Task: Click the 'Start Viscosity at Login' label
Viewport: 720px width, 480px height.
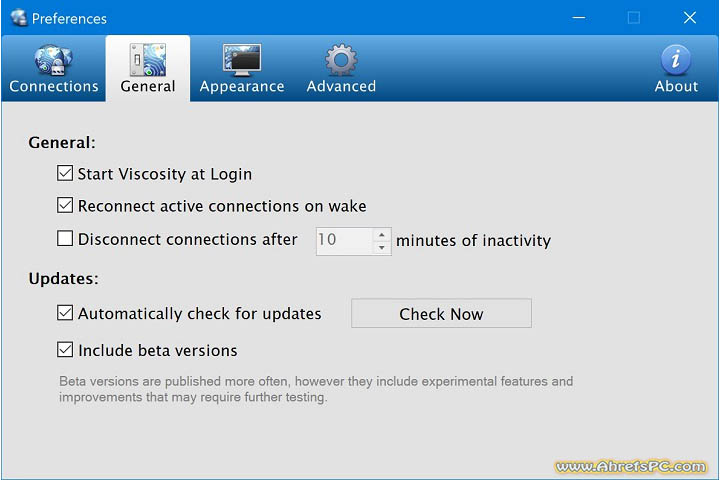Action: (165, 174)
